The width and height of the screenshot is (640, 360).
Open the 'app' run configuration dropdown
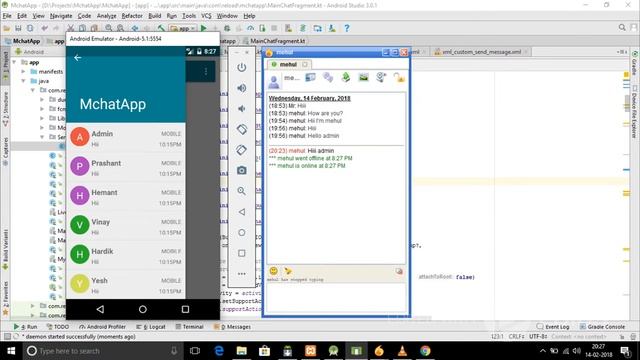[183, 28]
